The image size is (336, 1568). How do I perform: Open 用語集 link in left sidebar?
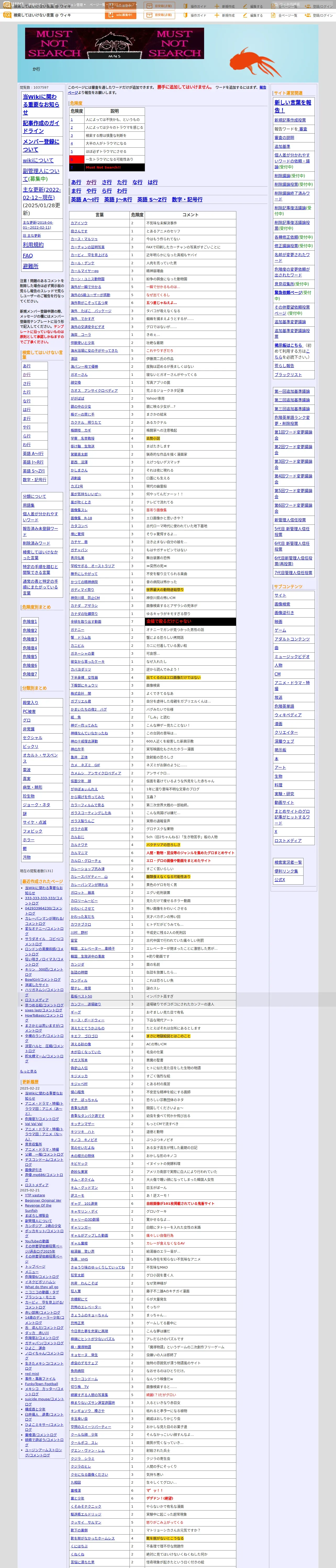click(29, 505)
